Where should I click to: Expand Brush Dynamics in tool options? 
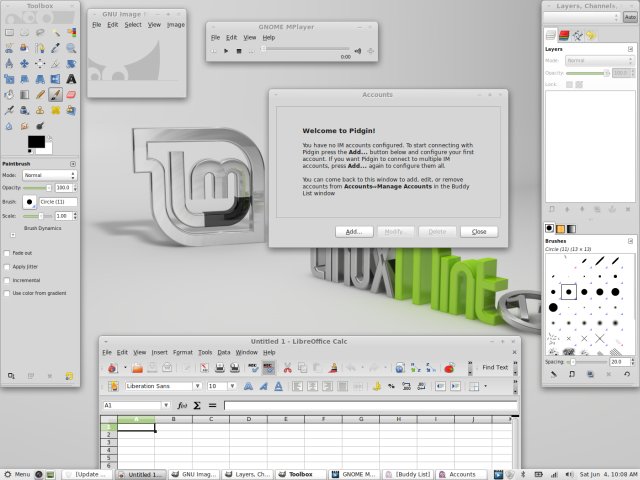point(13,235)
